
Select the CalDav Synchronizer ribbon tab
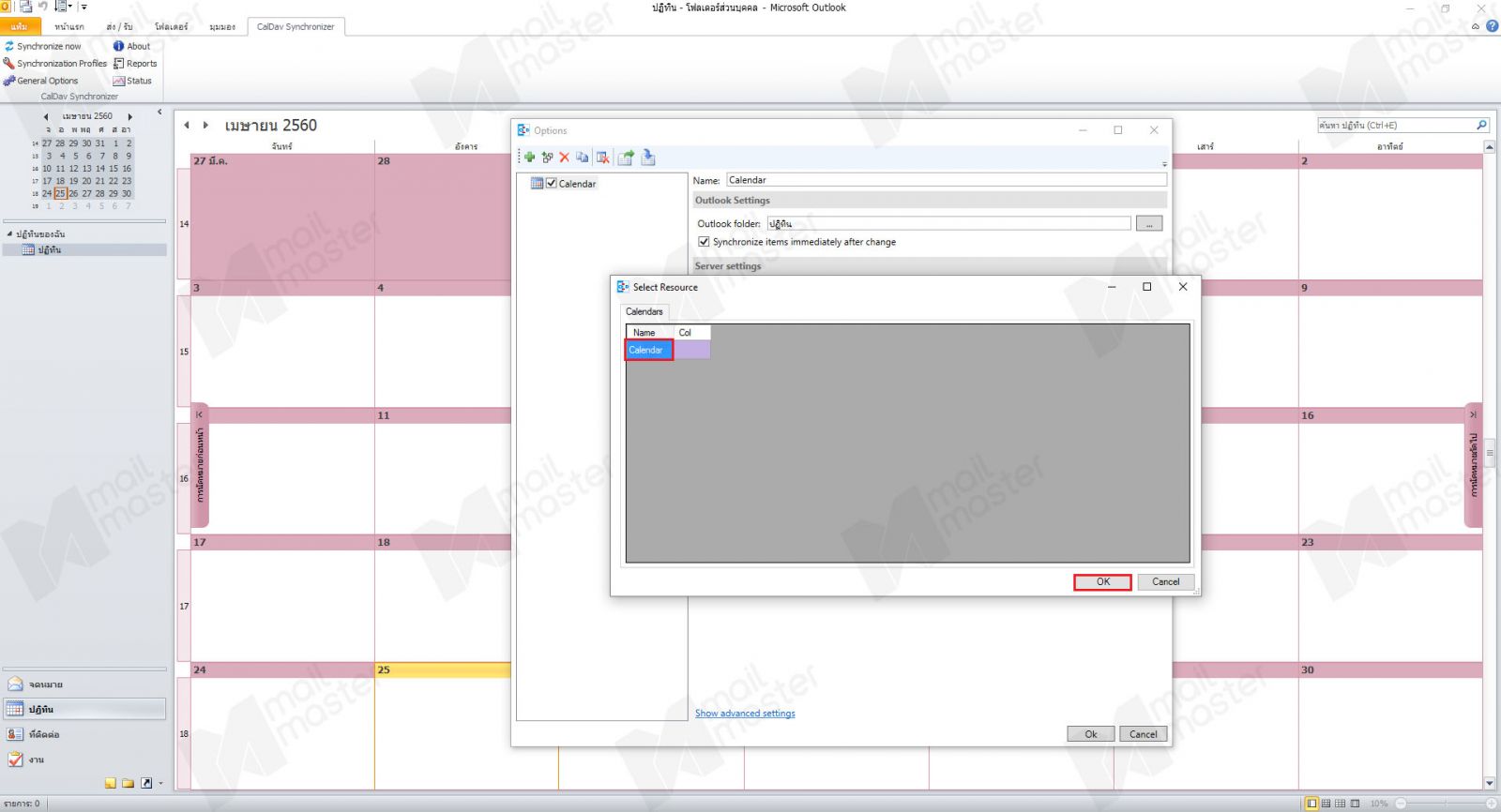(x=296, y=26)
